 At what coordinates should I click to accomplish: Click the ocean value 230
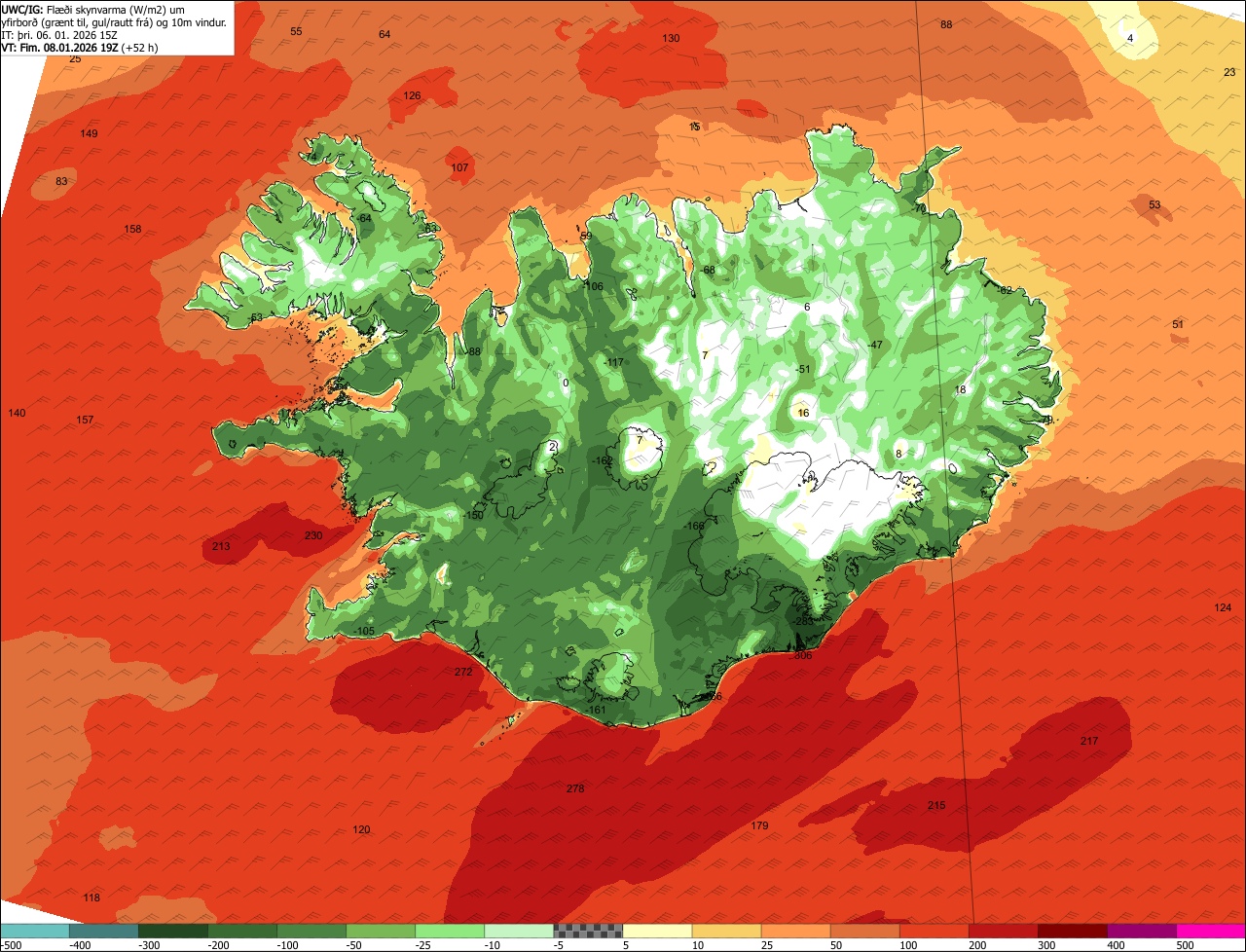(x=313, y=535)
